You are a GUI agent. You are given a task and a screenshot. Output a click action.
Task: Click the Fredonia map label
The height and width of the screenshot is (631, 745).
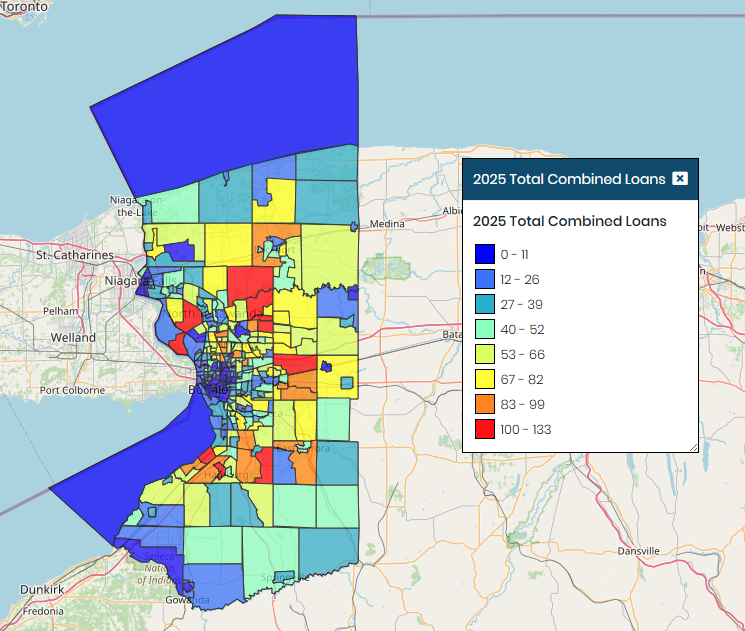click(43, 611)
